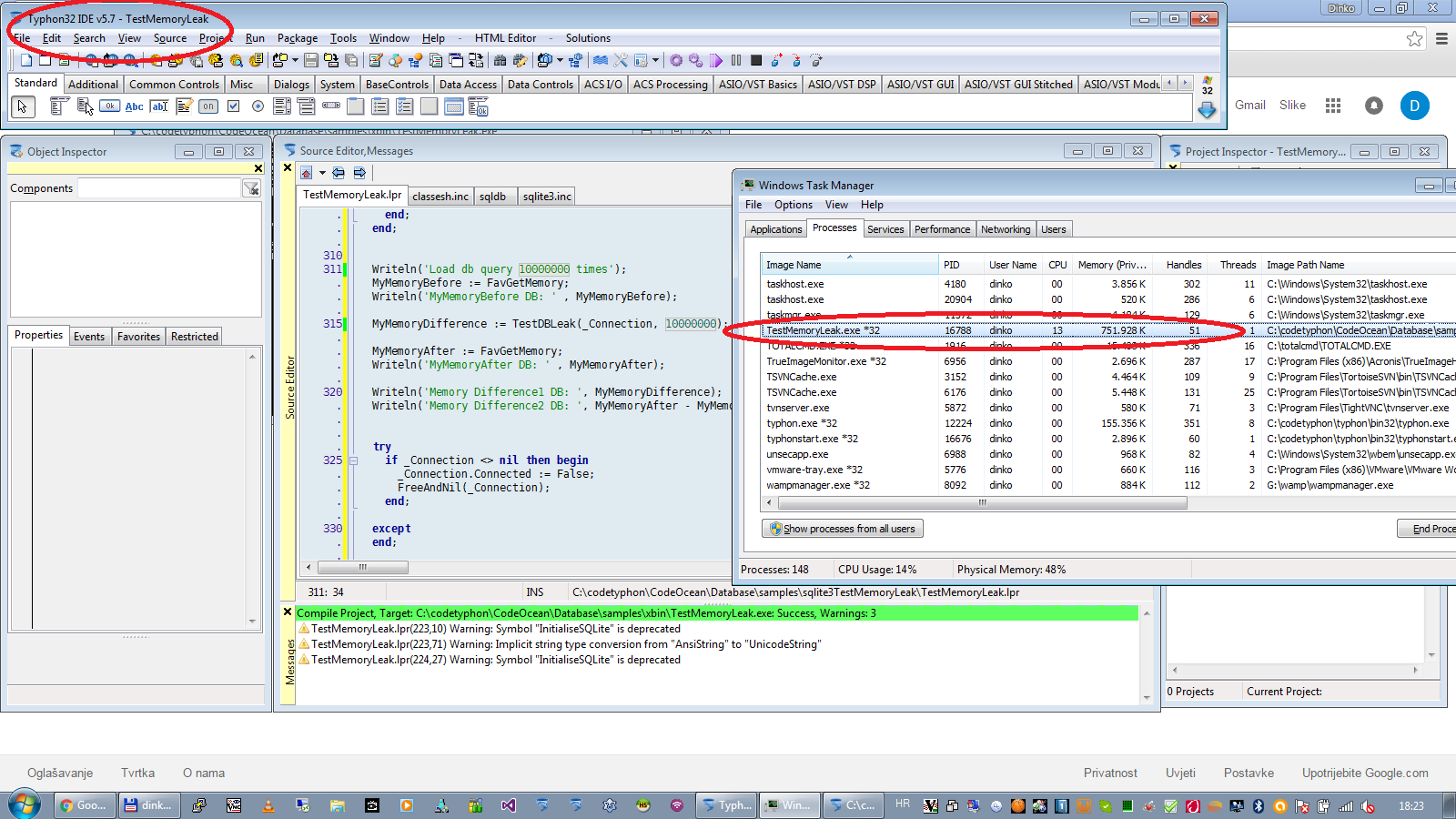
Task: Collapse the code fold marker at line 325
Action: [x=352, y=460]
